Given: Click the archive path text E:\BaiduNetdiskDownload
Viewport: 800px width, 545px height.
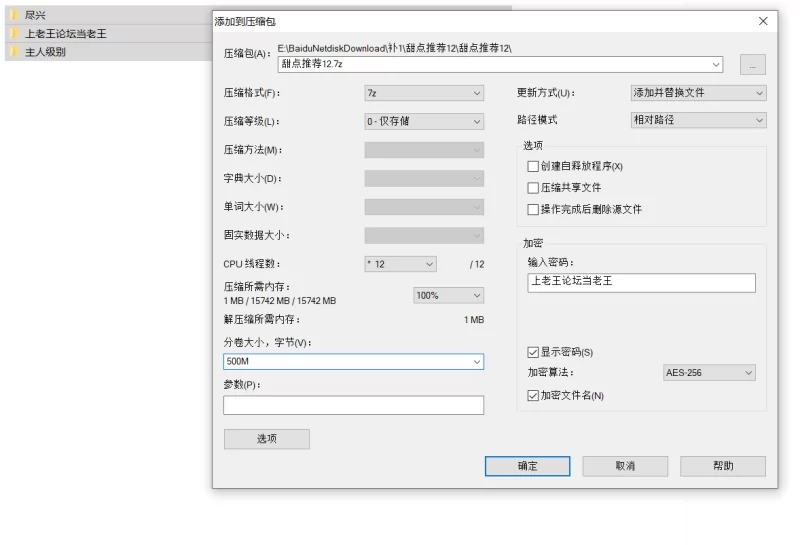Looking at the screenshot, I should (x=394, y=48).
